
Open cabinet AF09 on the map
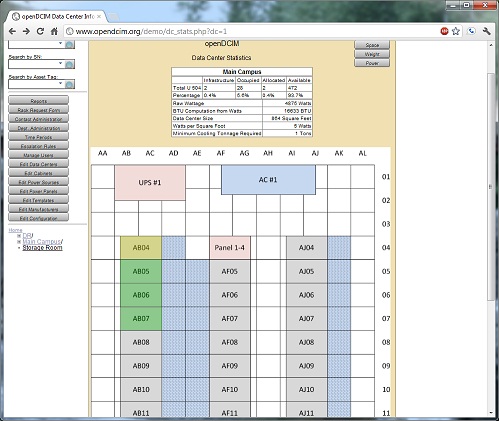[230, 366]
